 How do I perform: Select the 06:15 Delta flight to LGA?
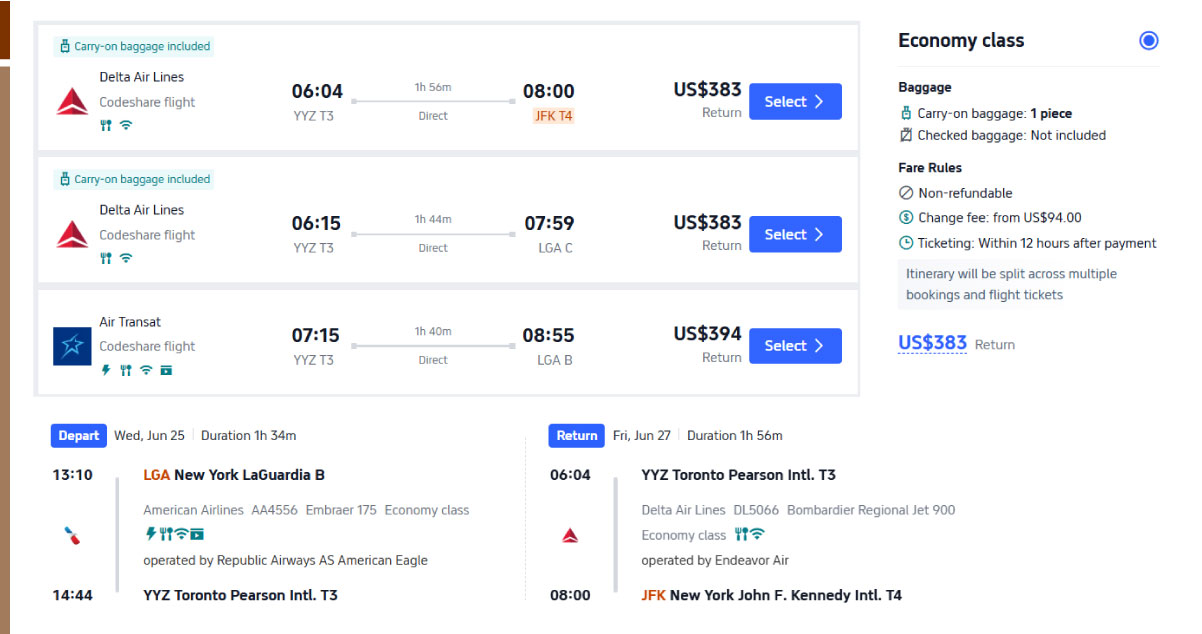[x=795, y=234]
